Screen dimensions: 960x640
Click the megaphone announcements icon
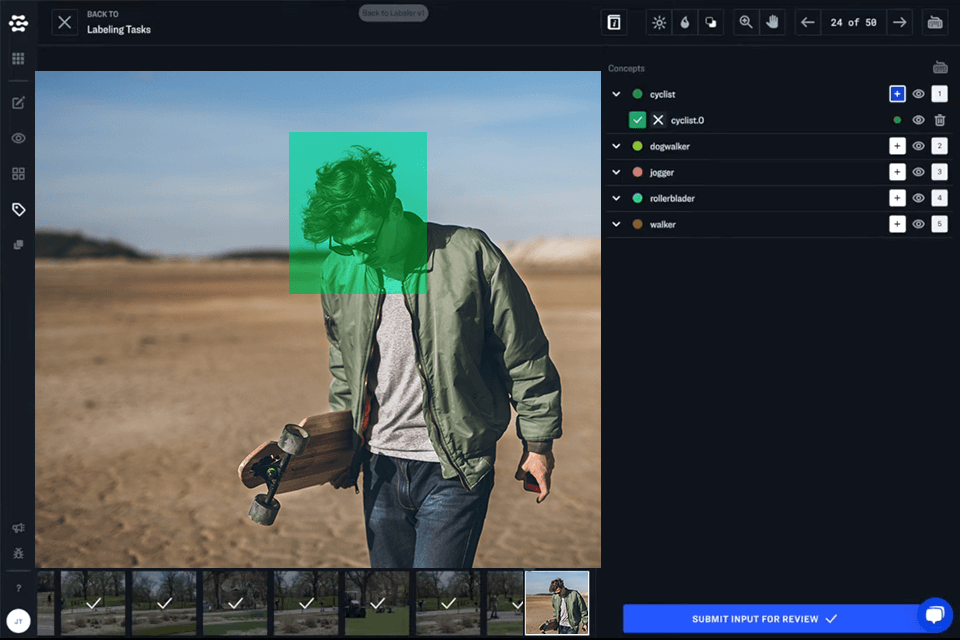pos(18,528)
